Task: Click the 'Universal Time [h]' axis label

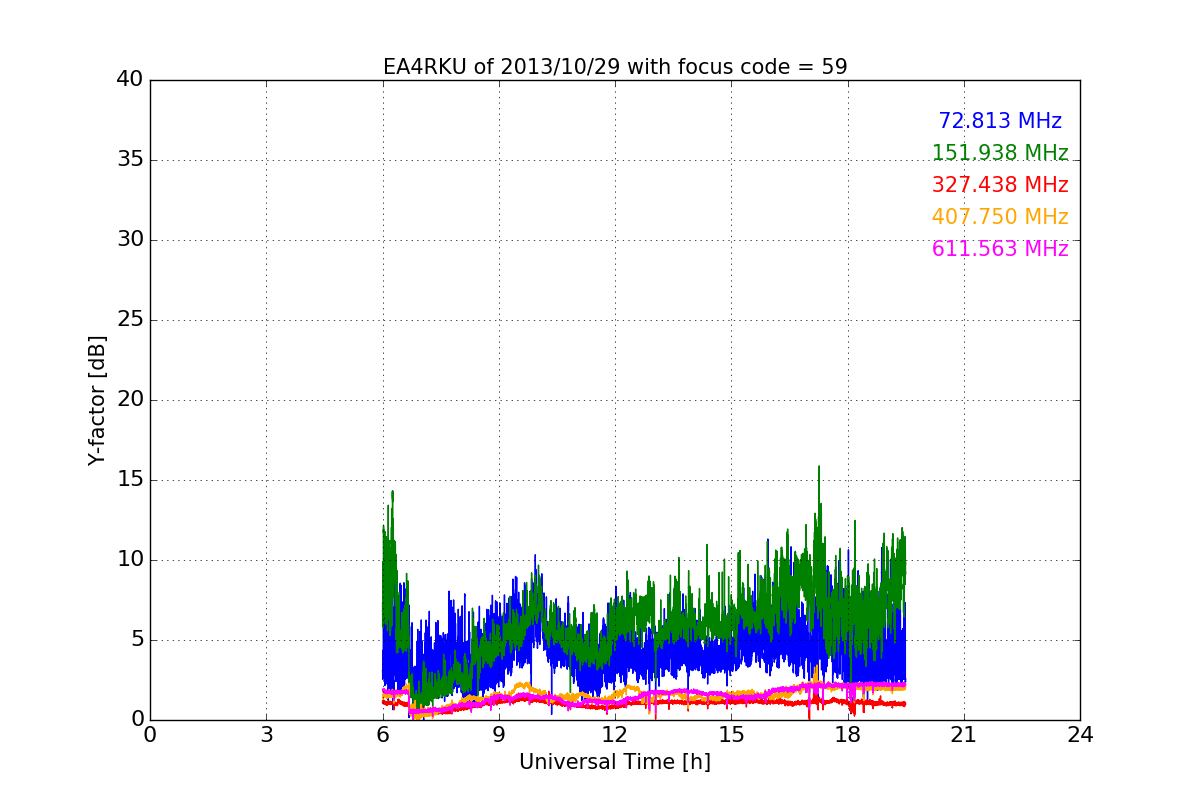Action: [615, 762]
